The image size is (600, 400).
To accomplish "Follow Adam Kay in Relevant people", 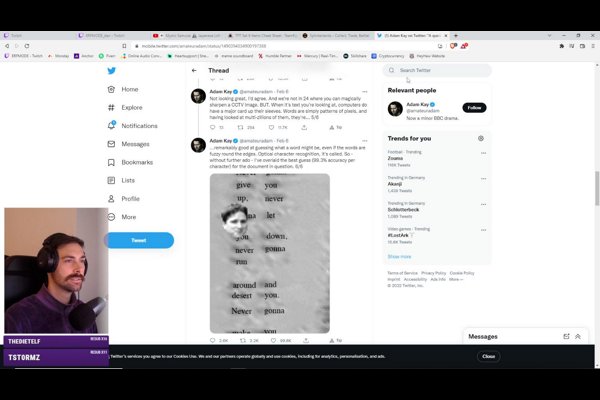I will coord(474,107).
